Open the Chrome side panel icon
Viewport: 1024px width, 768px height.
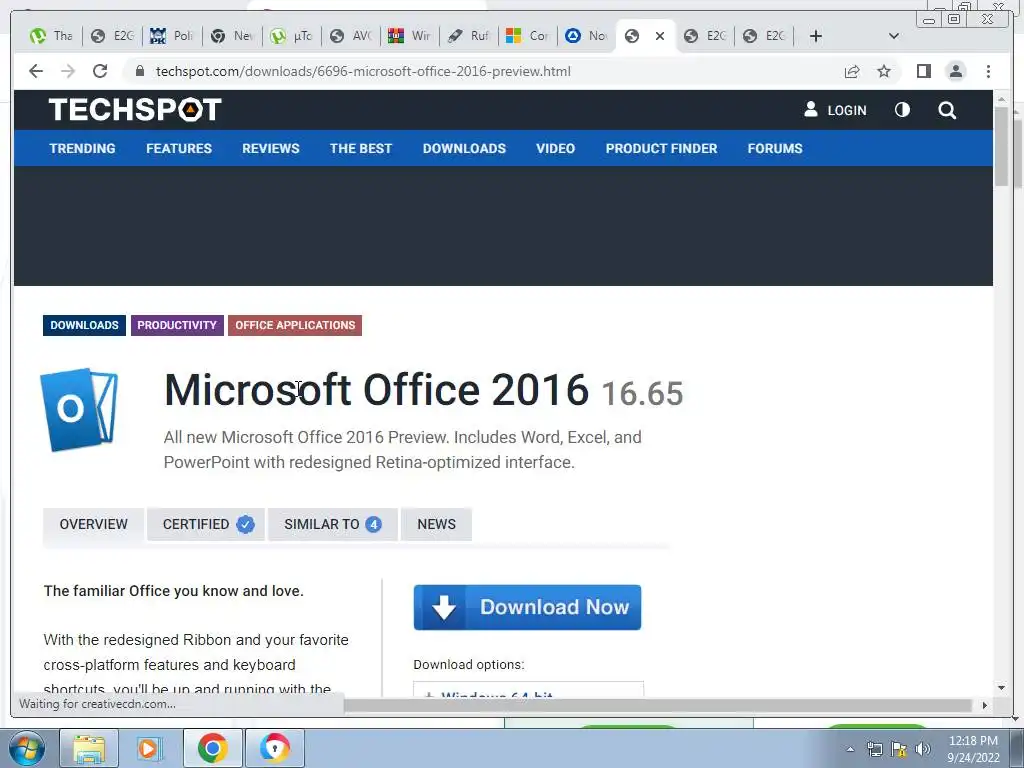923,71
